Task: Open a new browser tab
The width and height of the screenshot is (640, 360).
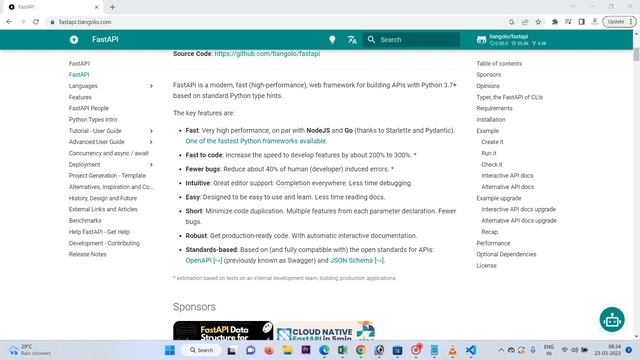Action: coord(112,7)
